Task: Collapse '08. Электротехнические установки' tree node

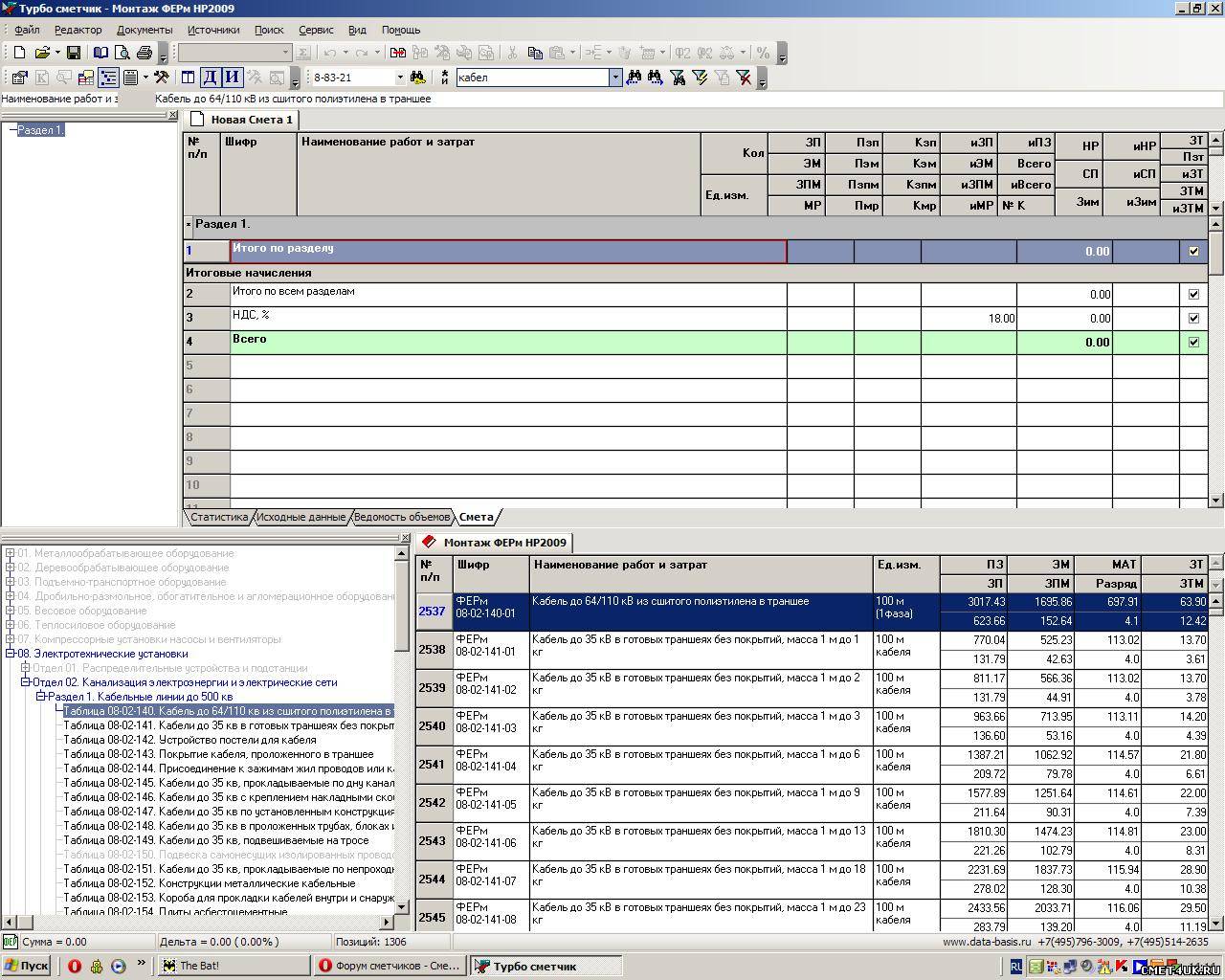Action: (x=11, y=654)
